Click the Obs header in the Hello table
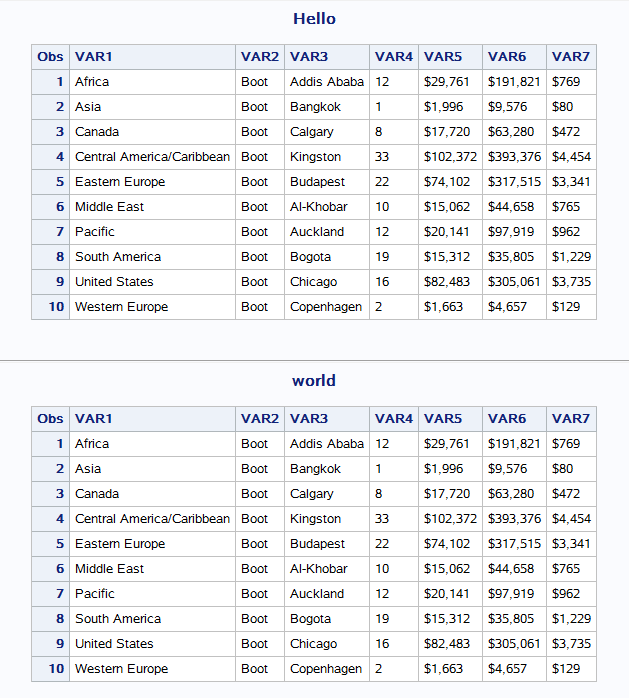This screenshot has height=698, width=629. [x=50, y=57]
